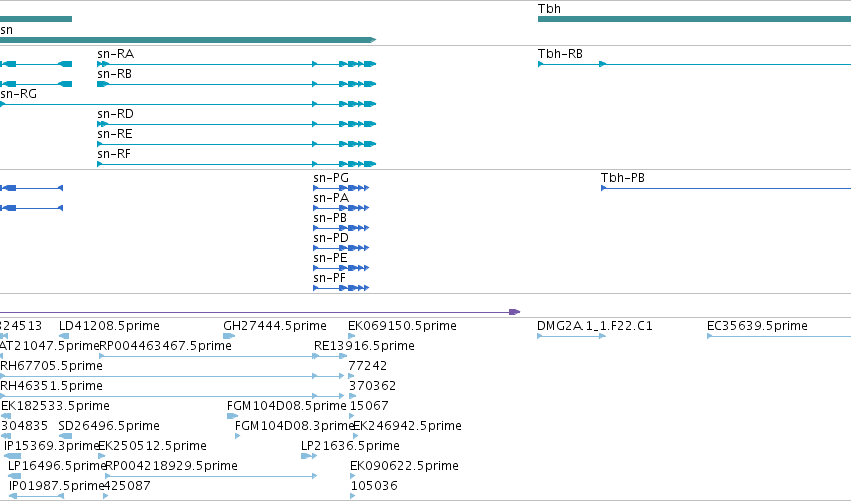Select the Tbh-PB protein label

623,177
